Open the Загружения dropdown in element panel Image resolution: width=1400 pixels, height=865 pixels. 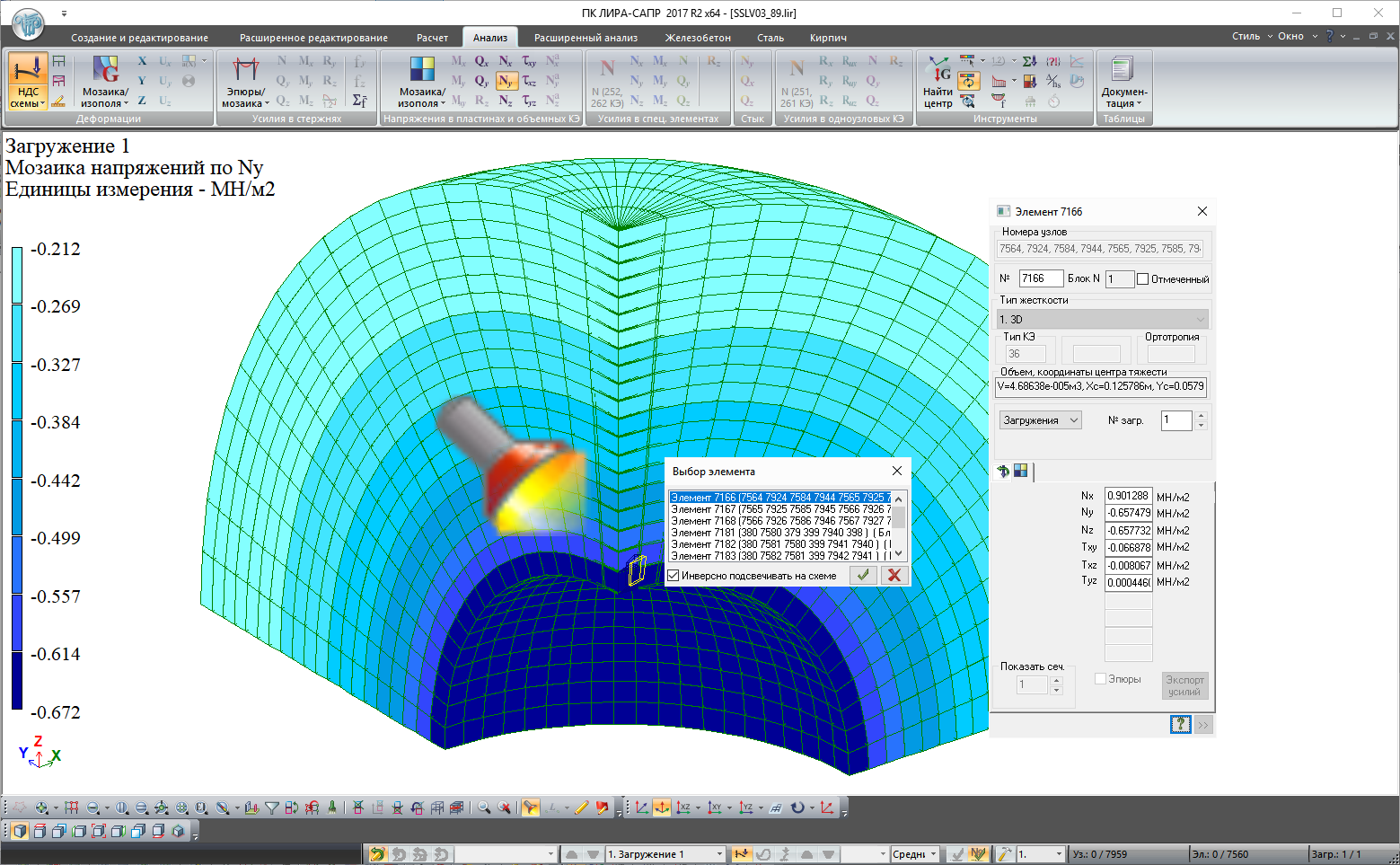[x=1040, y=420]
